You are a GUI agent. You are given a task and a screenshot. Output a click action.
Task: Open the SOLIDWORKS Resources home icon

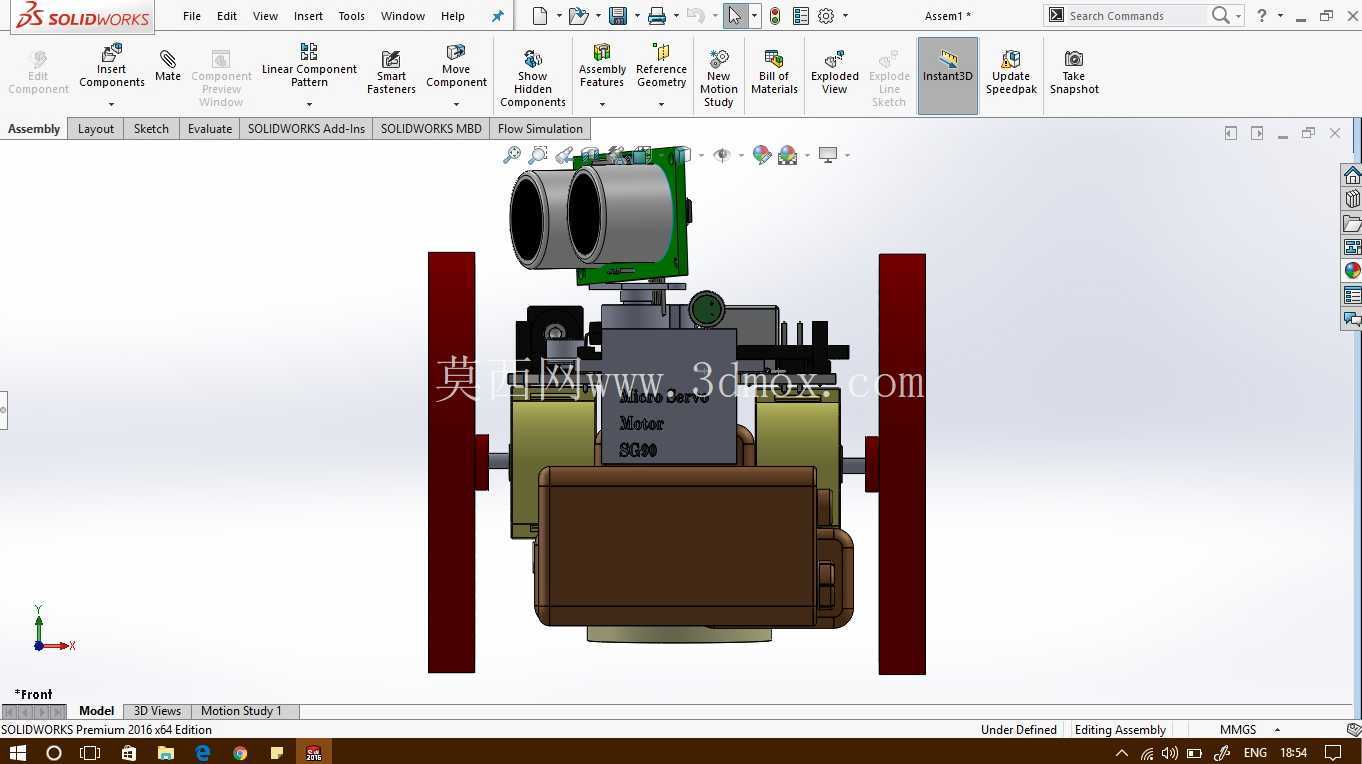1352,176
